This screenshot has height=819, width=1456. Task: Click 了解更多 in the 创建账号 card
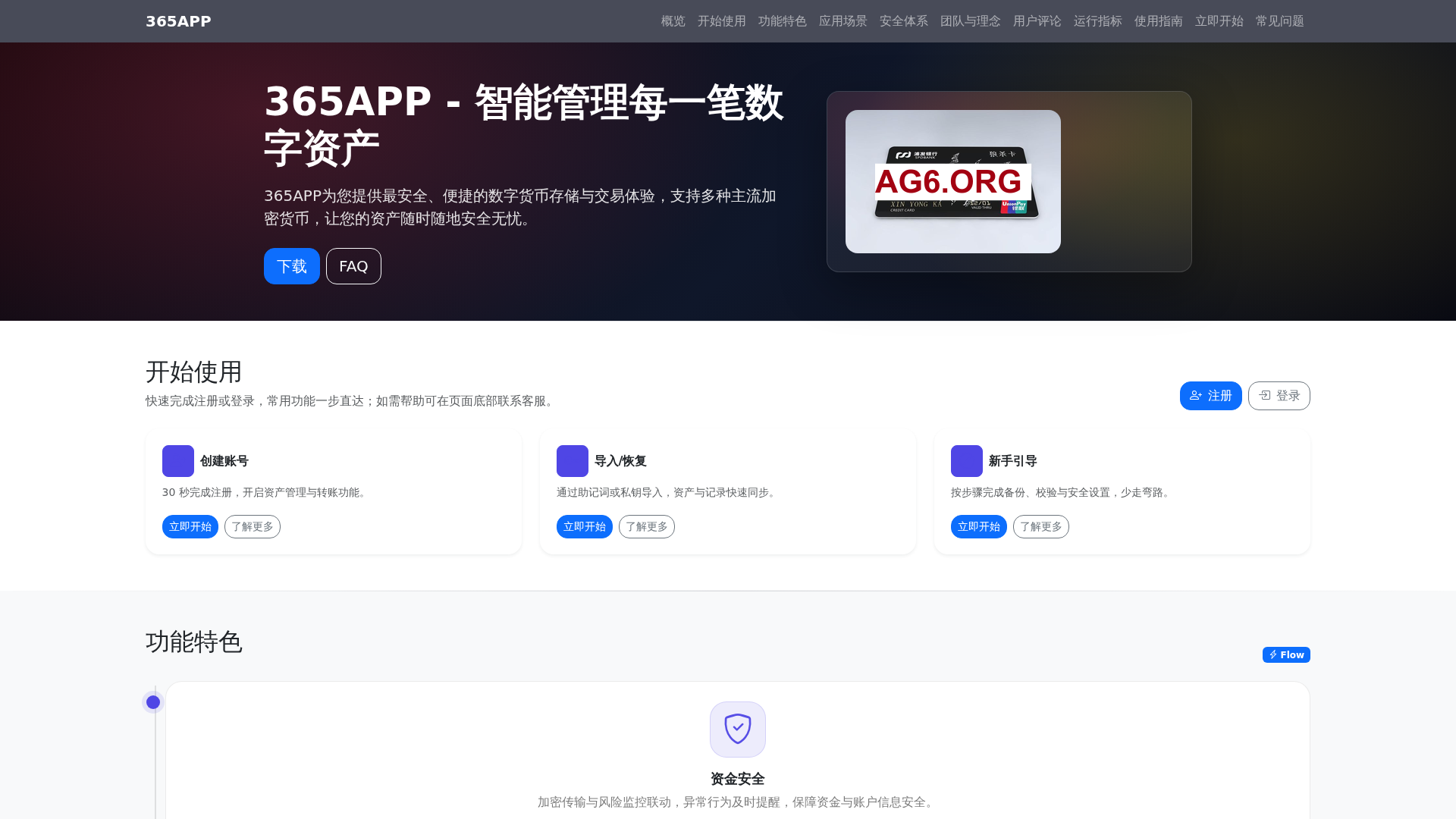point(253,527)
